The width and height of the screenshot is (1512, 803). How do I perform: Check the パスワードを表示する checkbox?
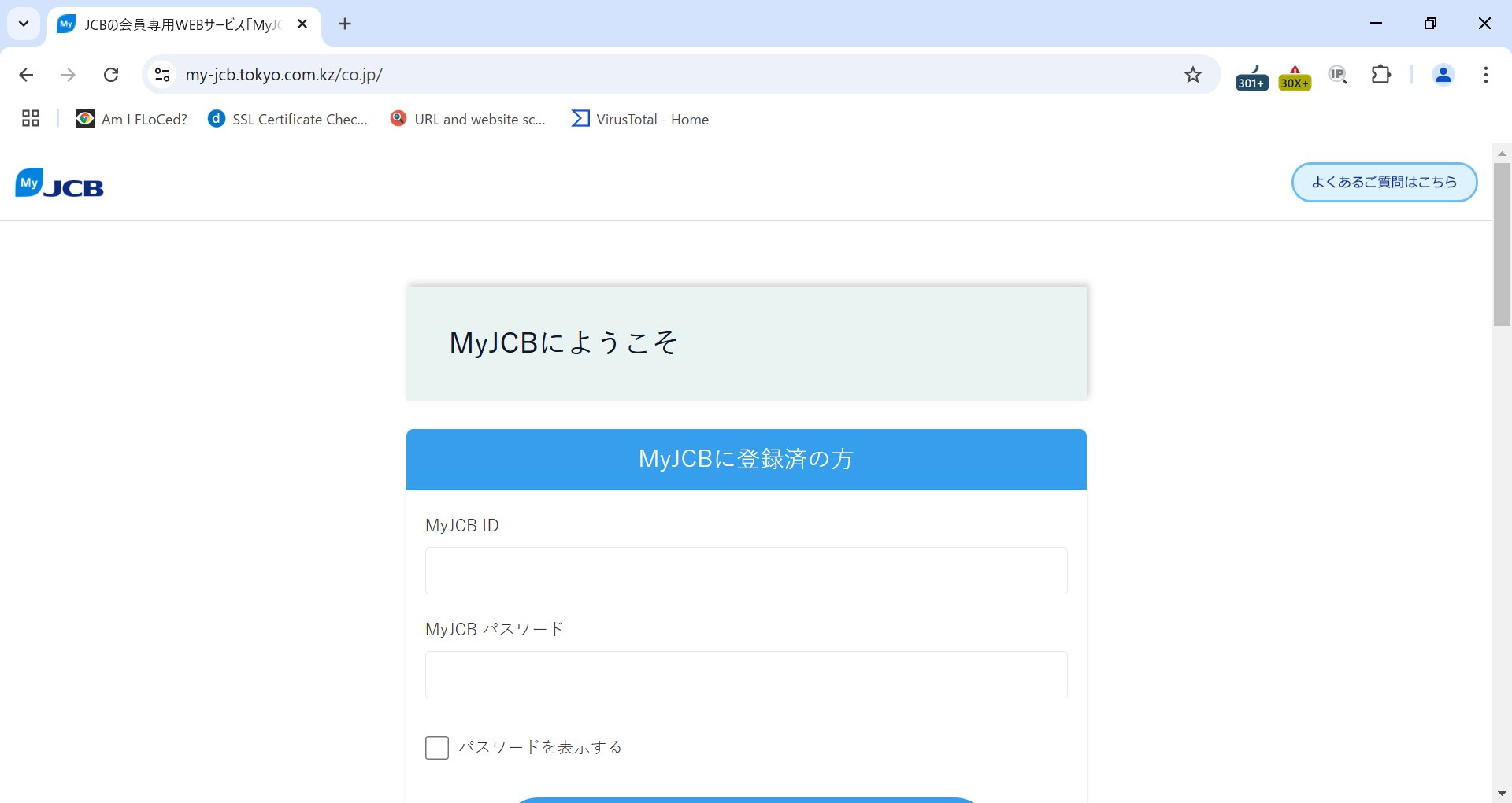pos(437,747)
